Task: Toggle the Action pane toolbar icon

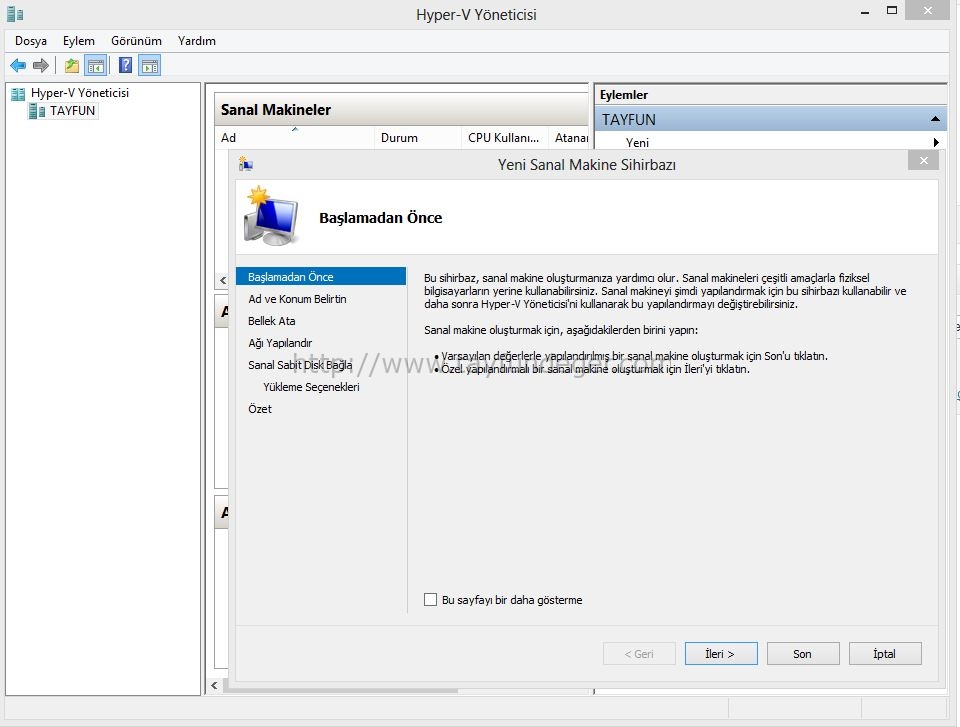Action: (x=149, y=65)
